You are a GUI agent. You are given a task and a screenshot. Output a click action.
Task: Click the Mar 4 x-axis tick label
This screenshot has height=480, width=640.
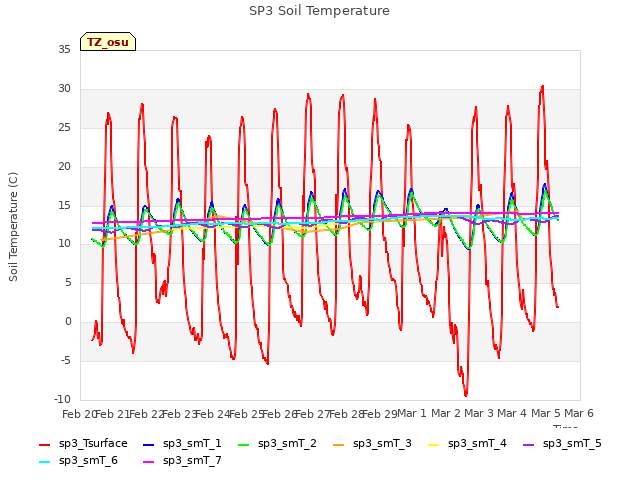click(512, 413)
